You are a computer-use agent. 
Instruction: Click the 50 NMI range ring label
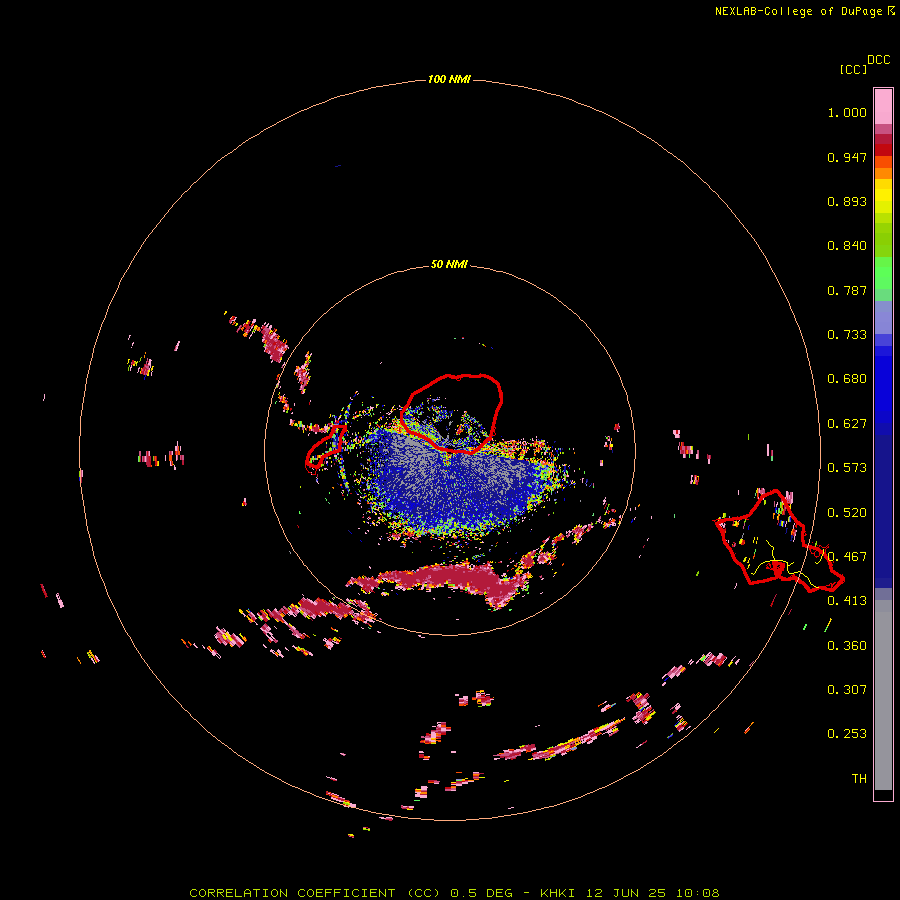[x=449, y=264]
